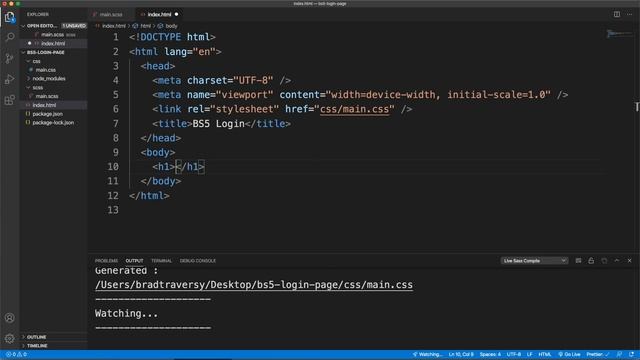Viewport: 640px width, 360px height.
Task: Open the Explorer view in activity bar
Action: 9,17
